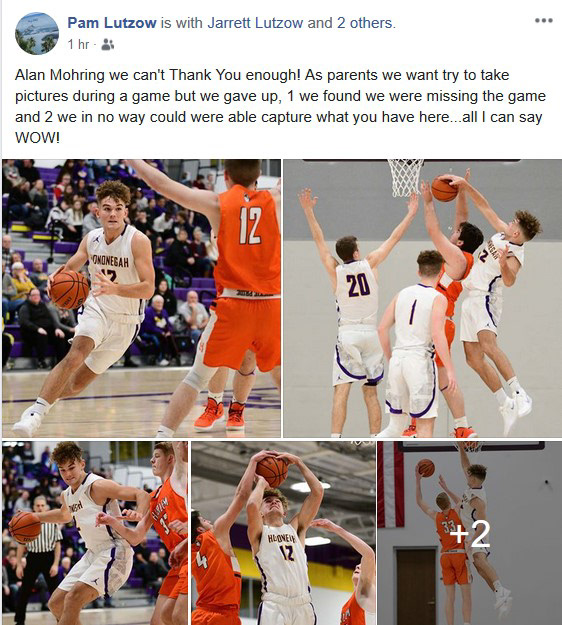Image resolution: width=562 pixels, height=625 pixels.
Task: Click the orange number 12 jersey in first photo
Action: 248,241
